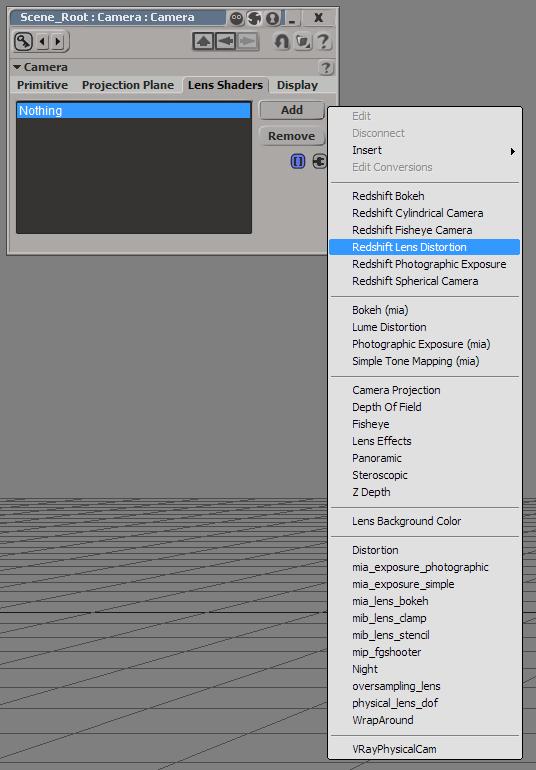Toggle the blue bracket inspect icon
This screenshot has width=536, height=770.
click(x=298, y=161)
